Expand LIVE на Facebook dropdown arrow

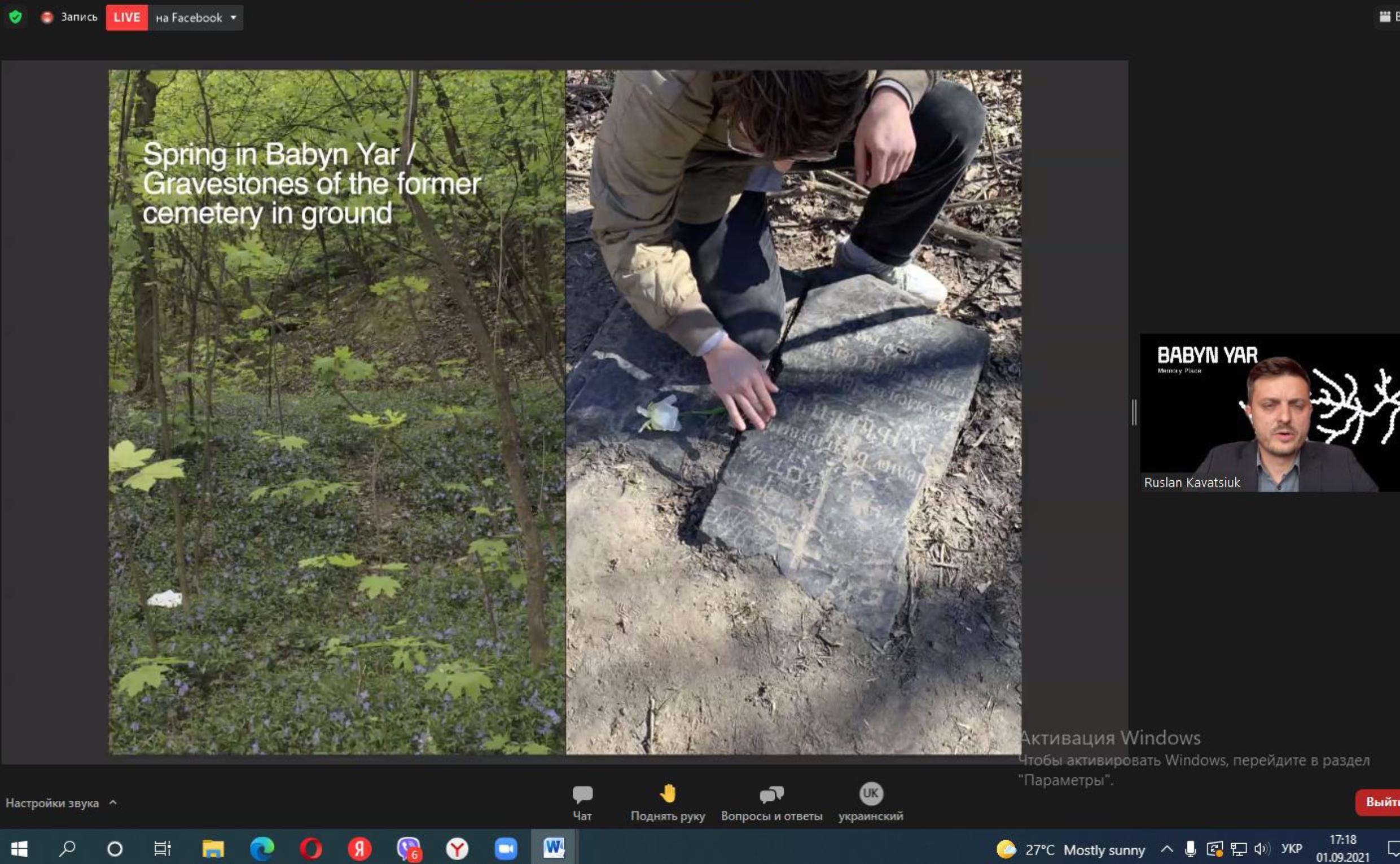coord(233,17)
